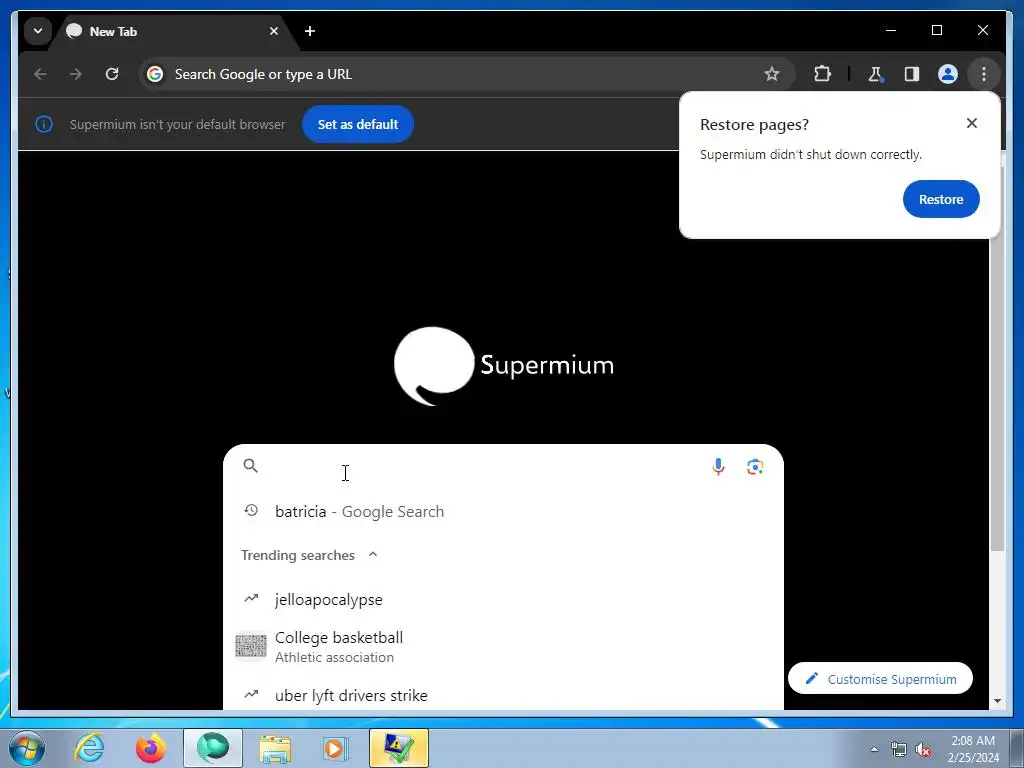The image size is (1024, 768).
Task: Toggle the side panel icon
Action: [912, 74]
